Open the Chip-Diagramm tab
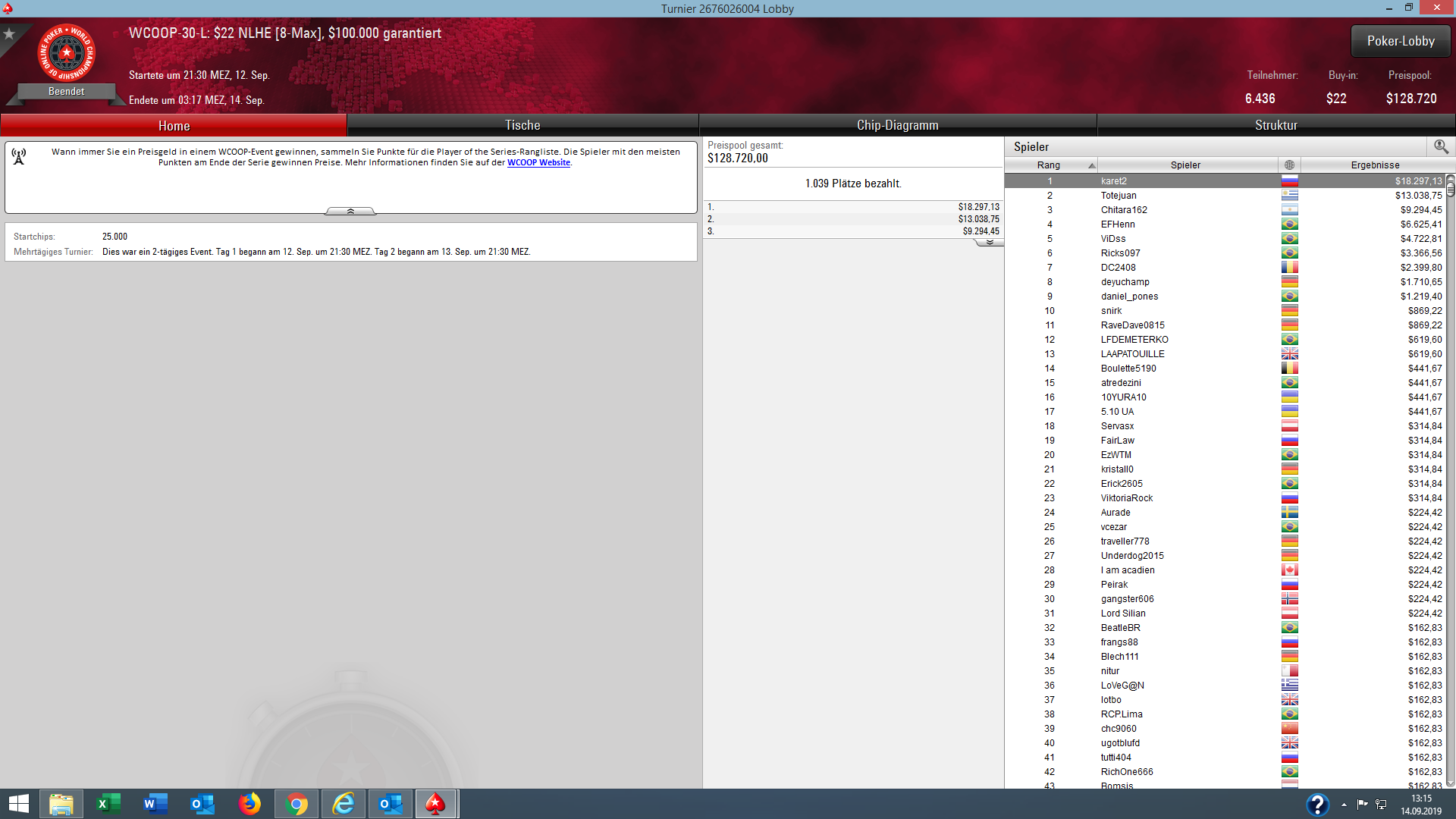This screenshot has width=1456, height=819. pos(897,125)
